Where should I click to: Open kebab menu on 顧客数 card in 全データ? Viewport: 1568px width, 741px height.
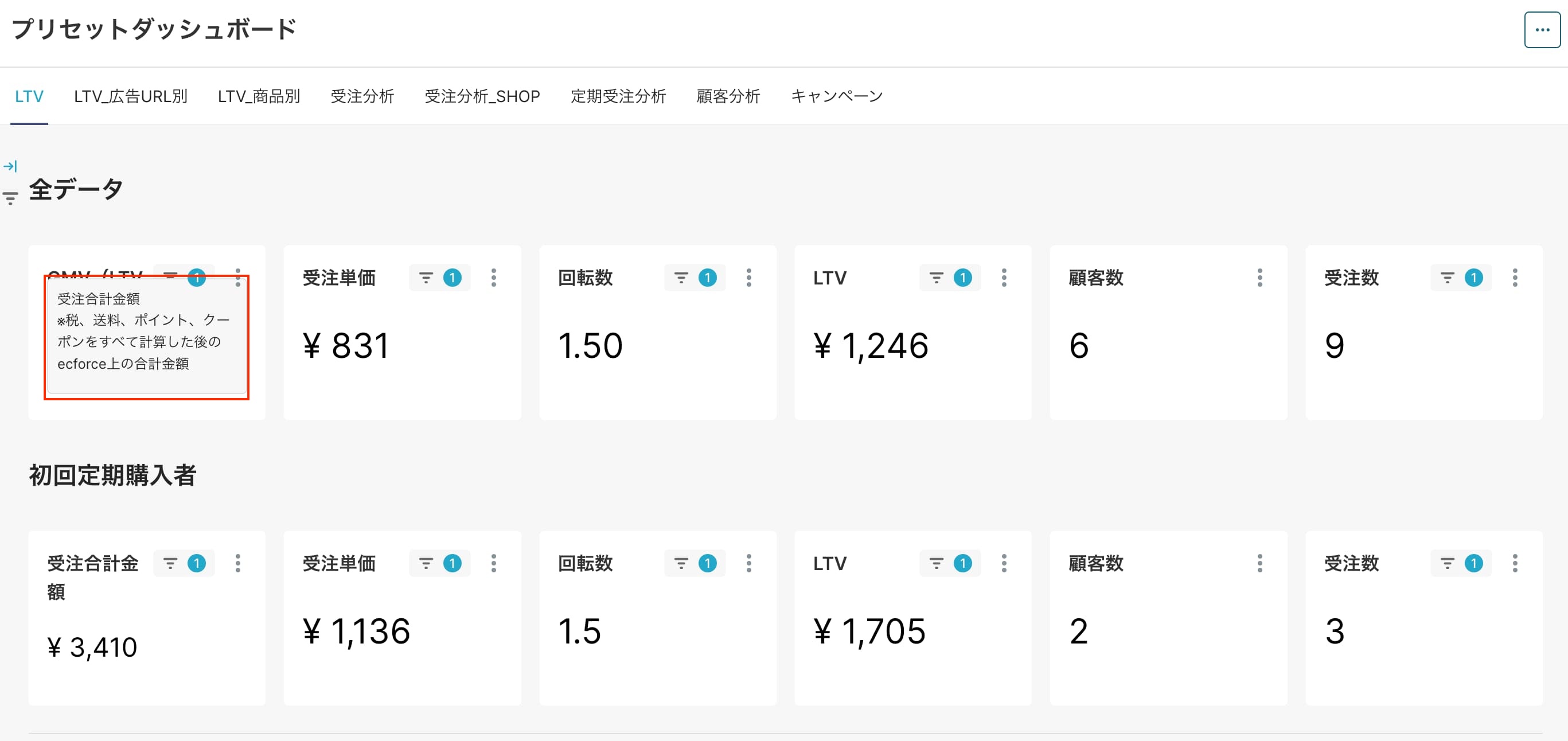(x=1259, y=278)
